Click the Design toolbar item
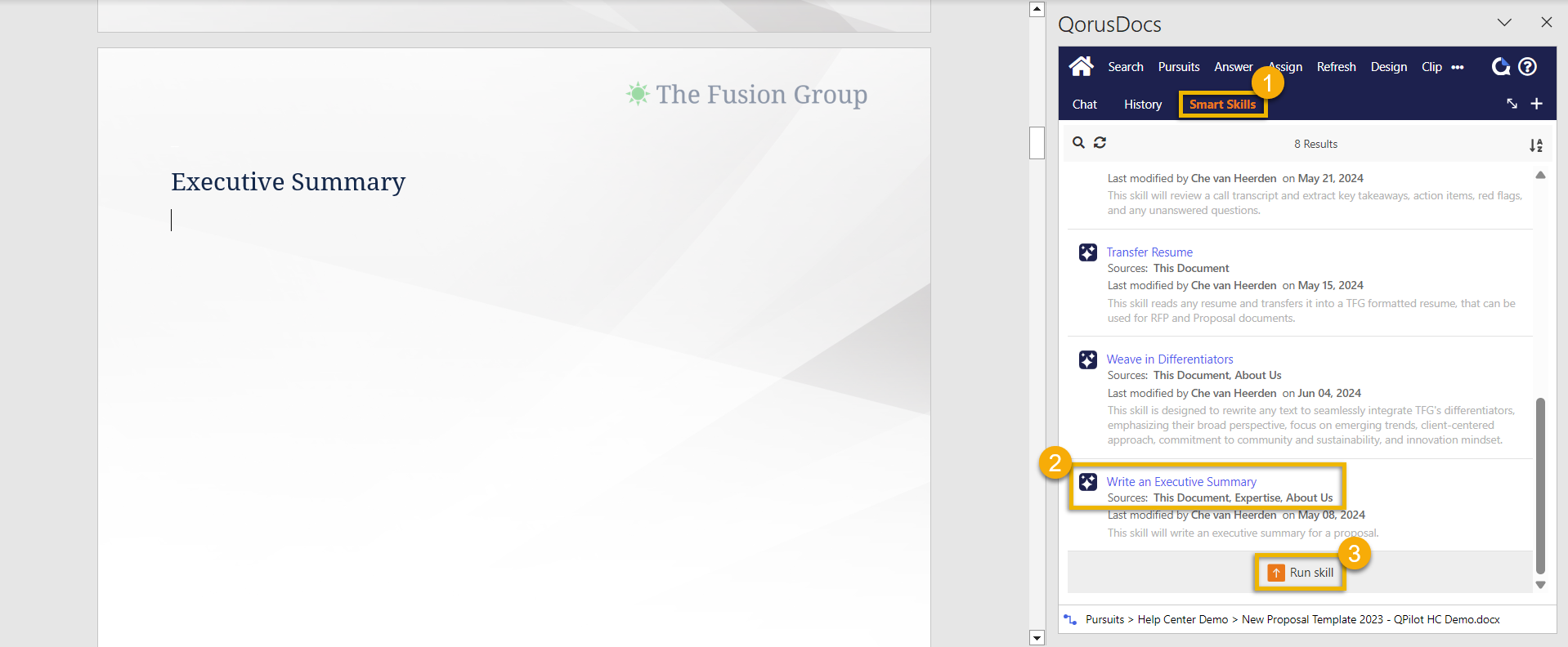Screen dimensions: 1568x647 1388,67
